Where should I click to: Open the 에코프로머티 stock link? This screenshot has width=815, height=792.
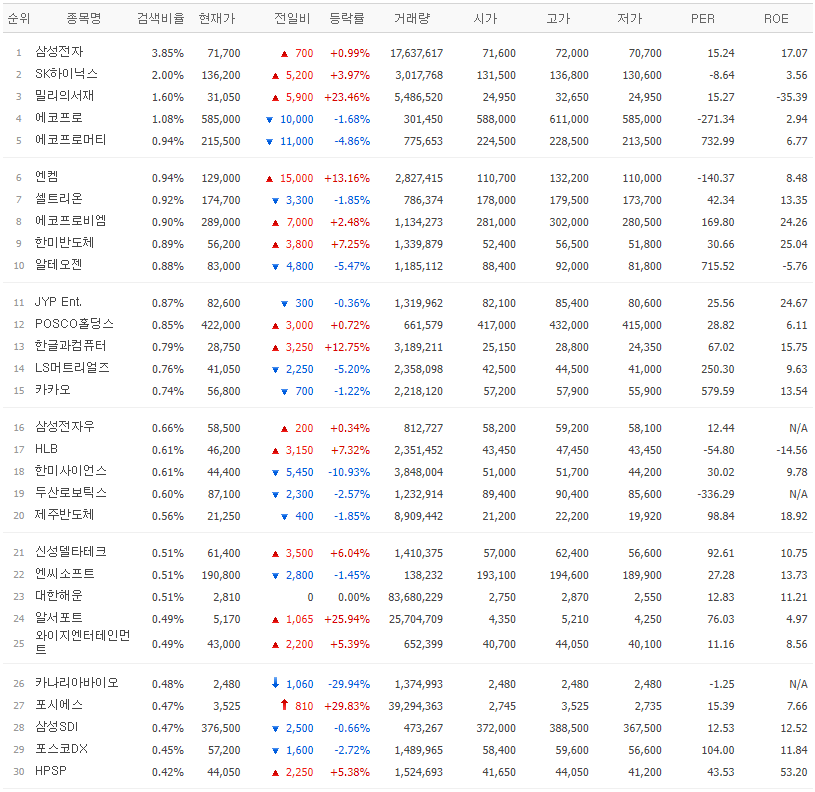(x=71, y=140)
